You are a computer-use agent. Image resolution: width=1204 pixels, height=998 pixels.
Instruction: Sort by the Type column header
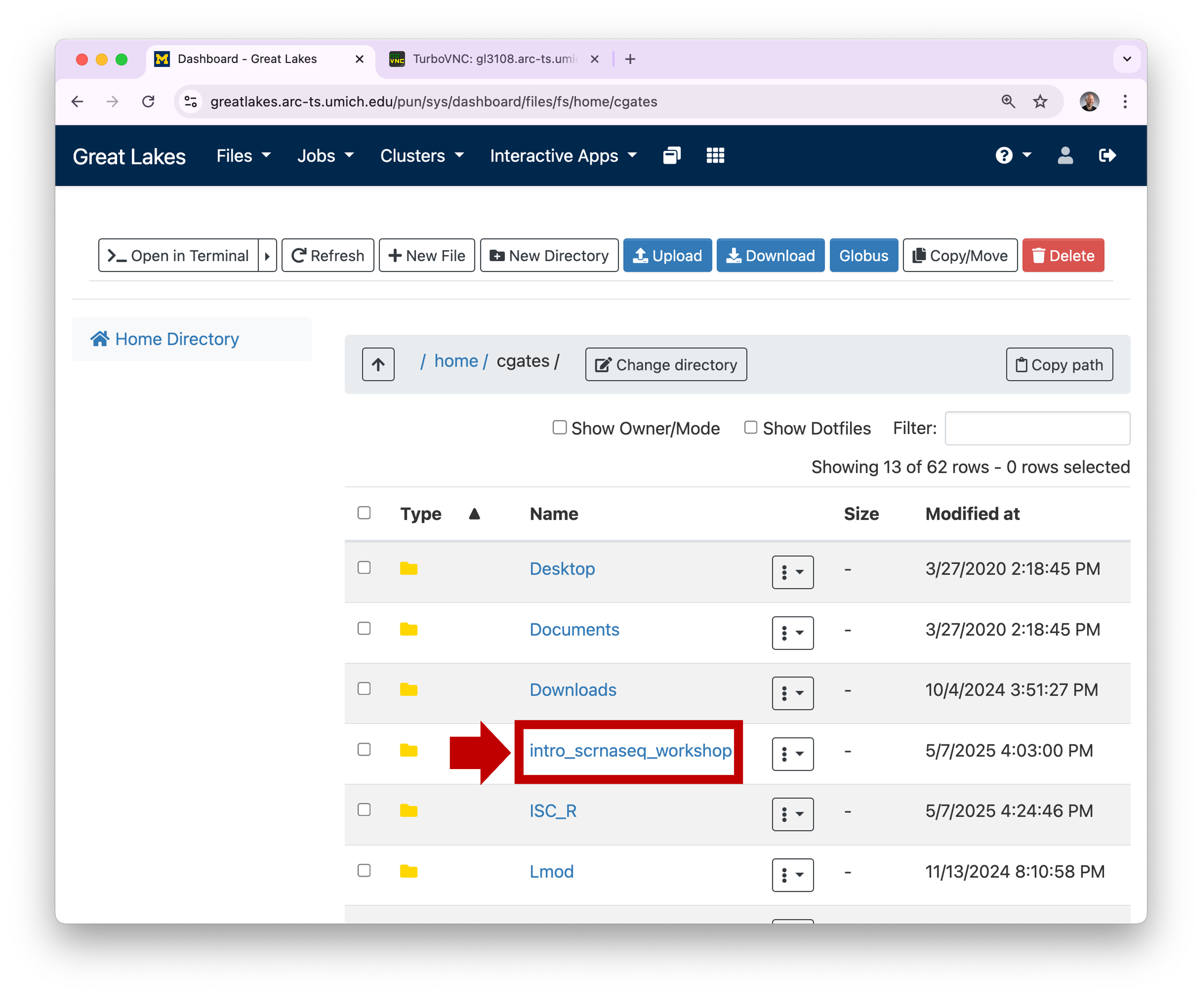421,514
